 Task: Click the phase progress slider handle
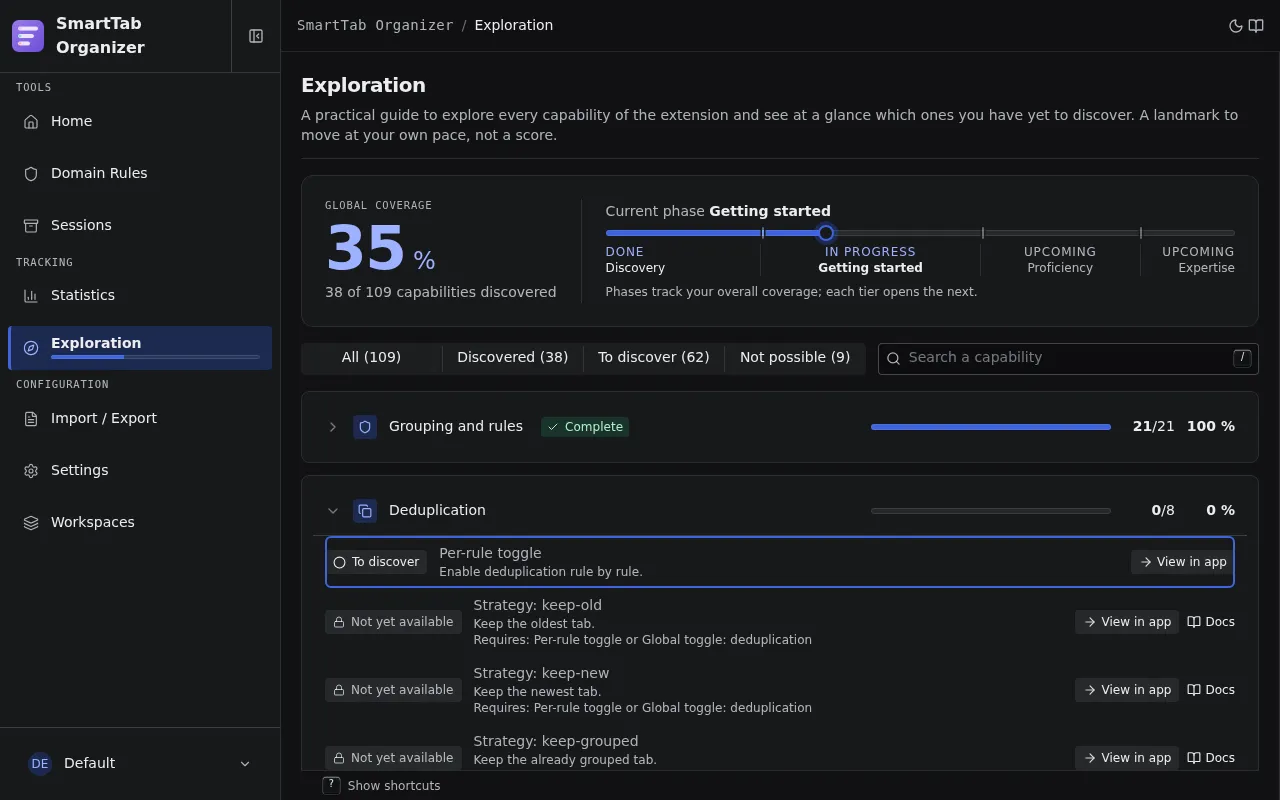click(826, 233)
